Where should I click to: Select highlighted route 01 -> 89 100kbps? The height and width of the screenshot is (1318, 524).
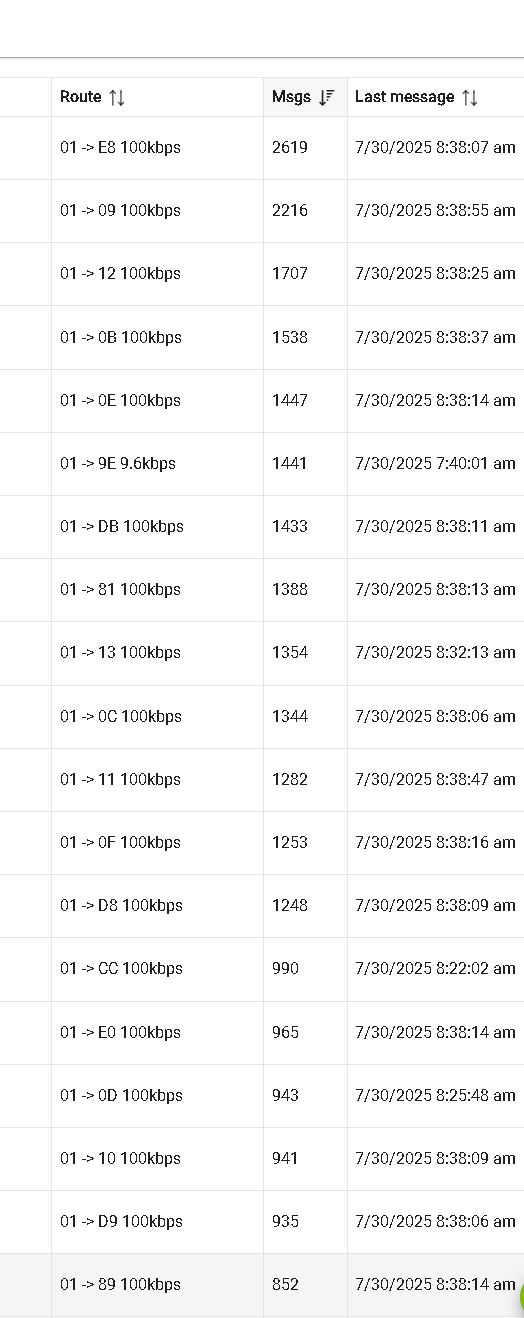coord(120,1285)
